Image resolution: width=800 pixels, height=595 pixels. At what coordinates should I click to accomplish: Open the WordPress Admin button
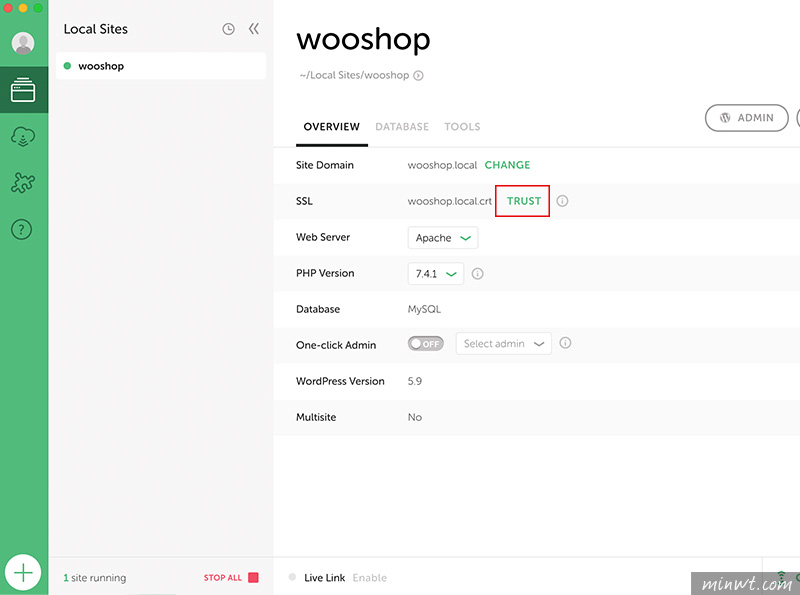[x=747, y=118]
